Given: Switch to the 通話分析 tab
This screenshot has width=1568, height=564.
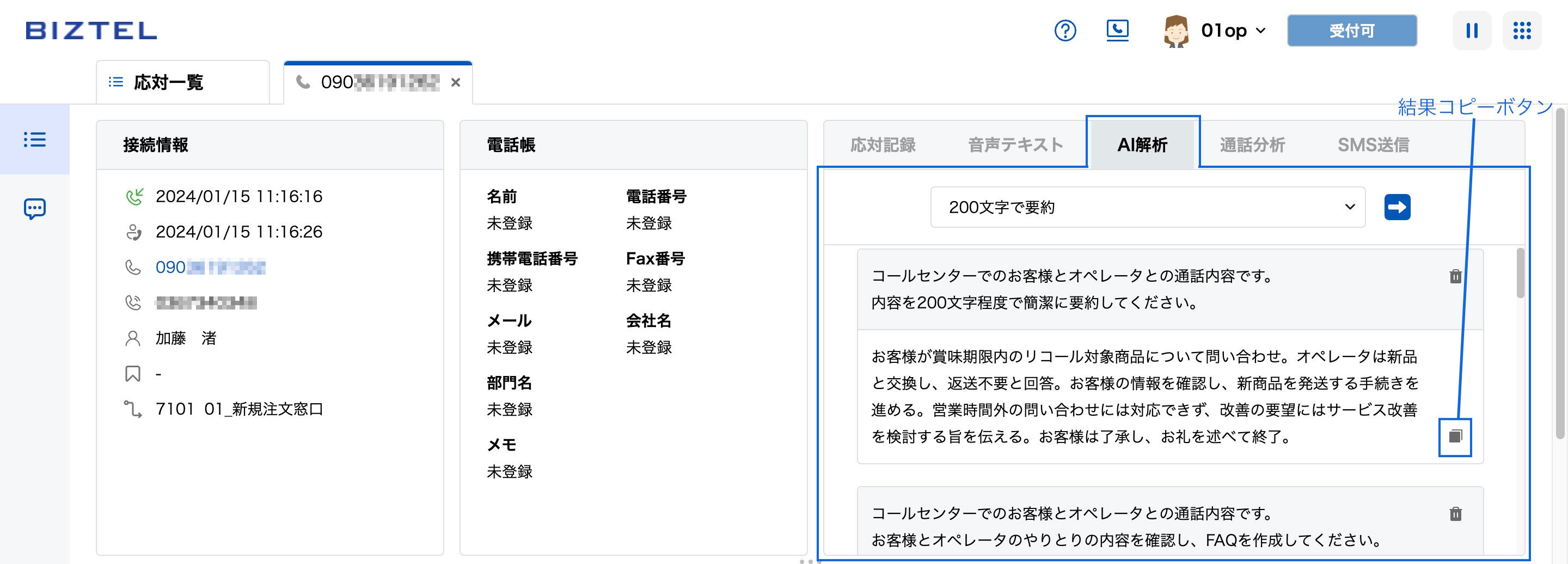Looking at the screenshot, I should (1252, 144).
